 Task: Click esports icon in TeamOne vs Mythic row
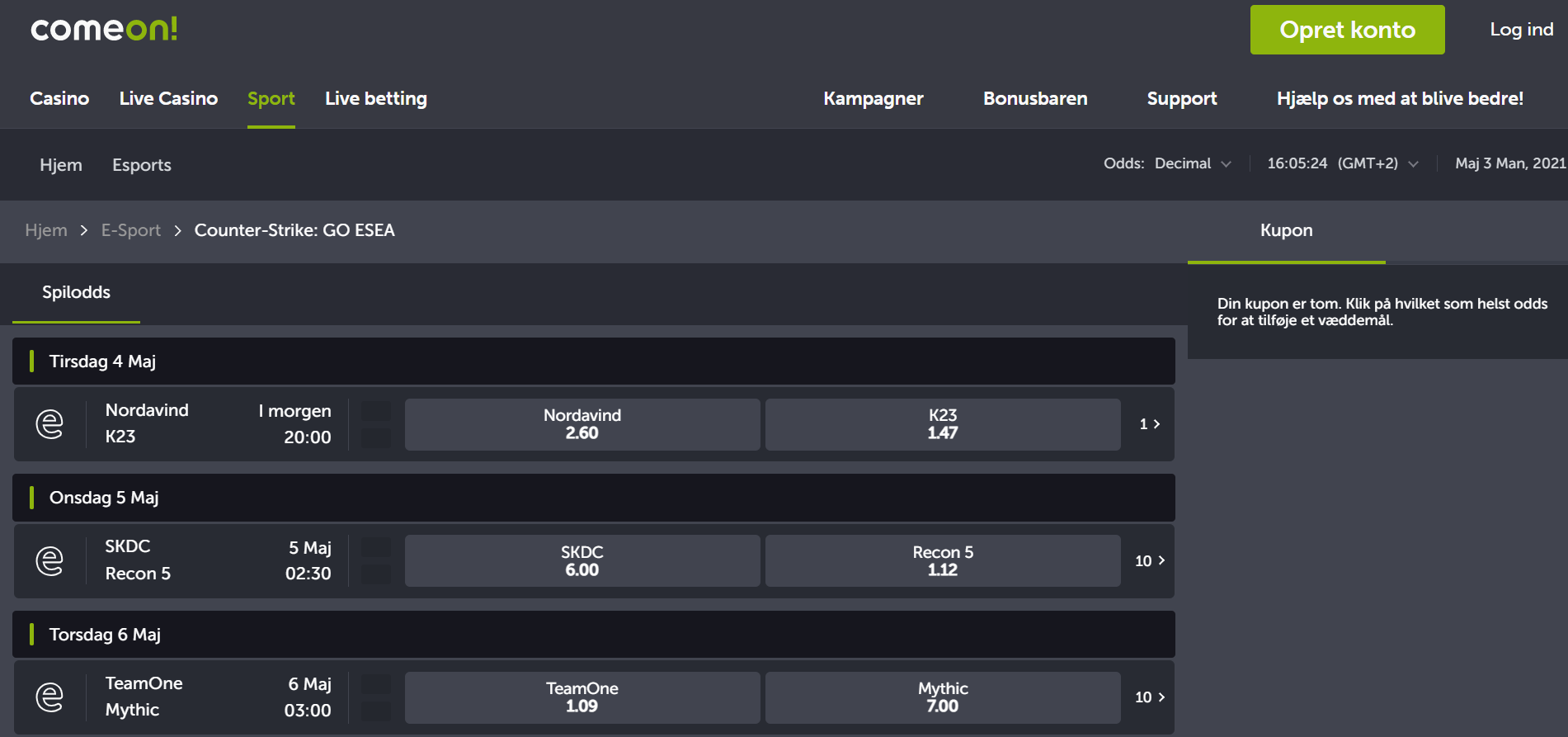pyautogui.click(x=49, y=697)
